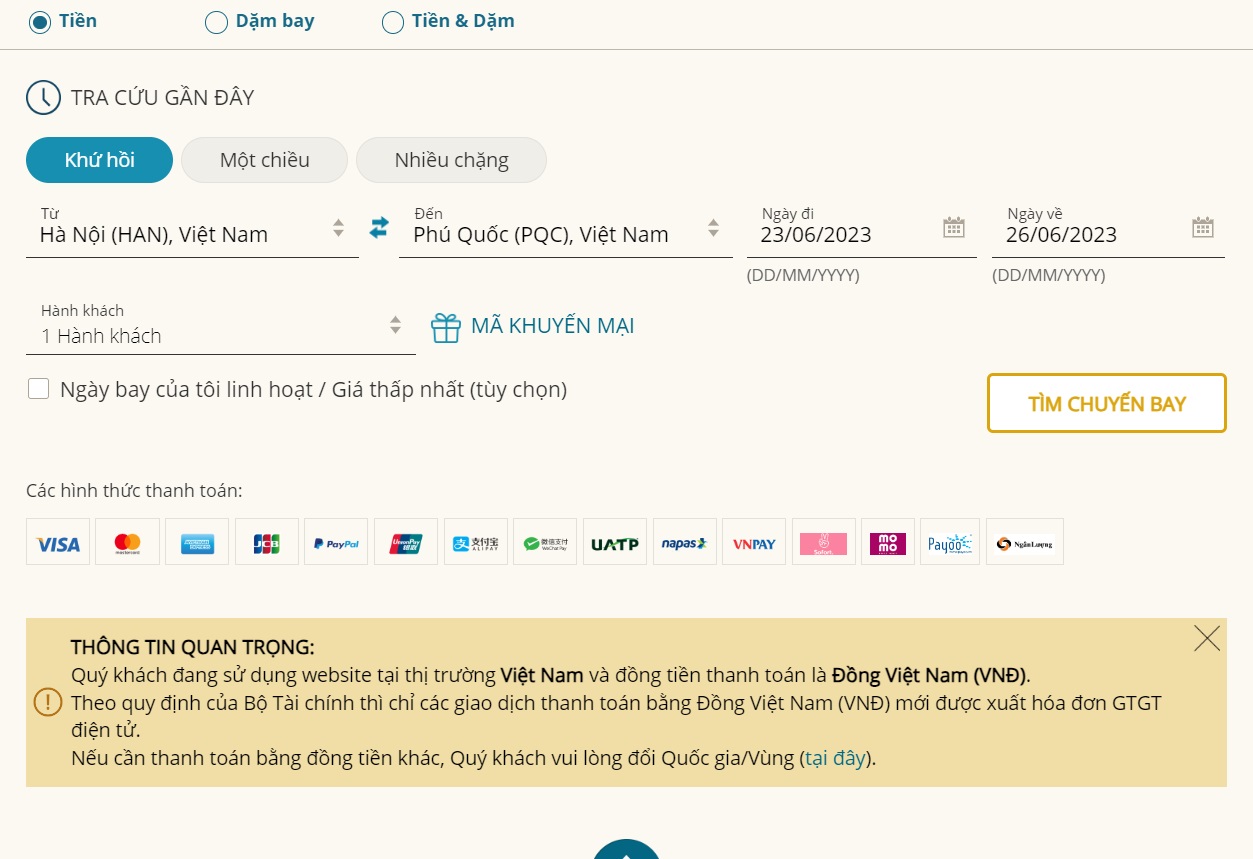Screen dimensions: 1253x859
Task: Enable flexible flight dates checkbox
Action: coord(38,388)
